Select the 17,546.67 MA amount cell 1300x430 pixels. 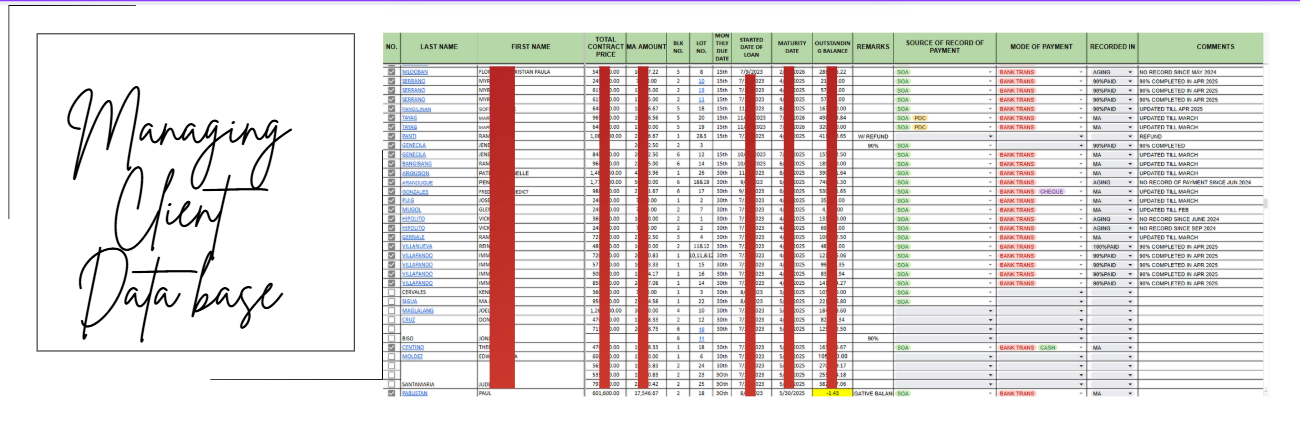click(646, 394)
